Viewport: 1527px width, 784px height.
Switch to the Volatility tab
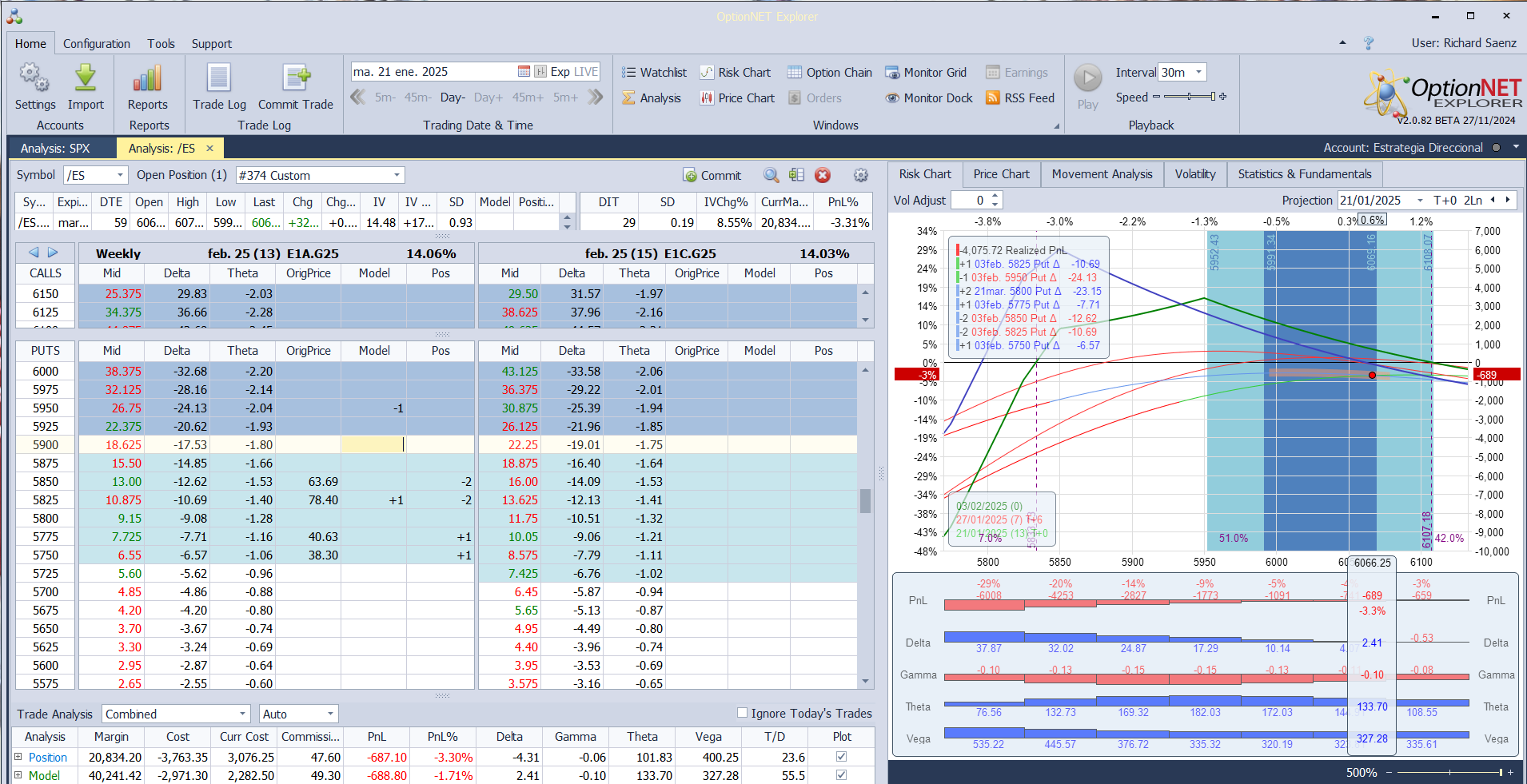[x=1195, y=174]
